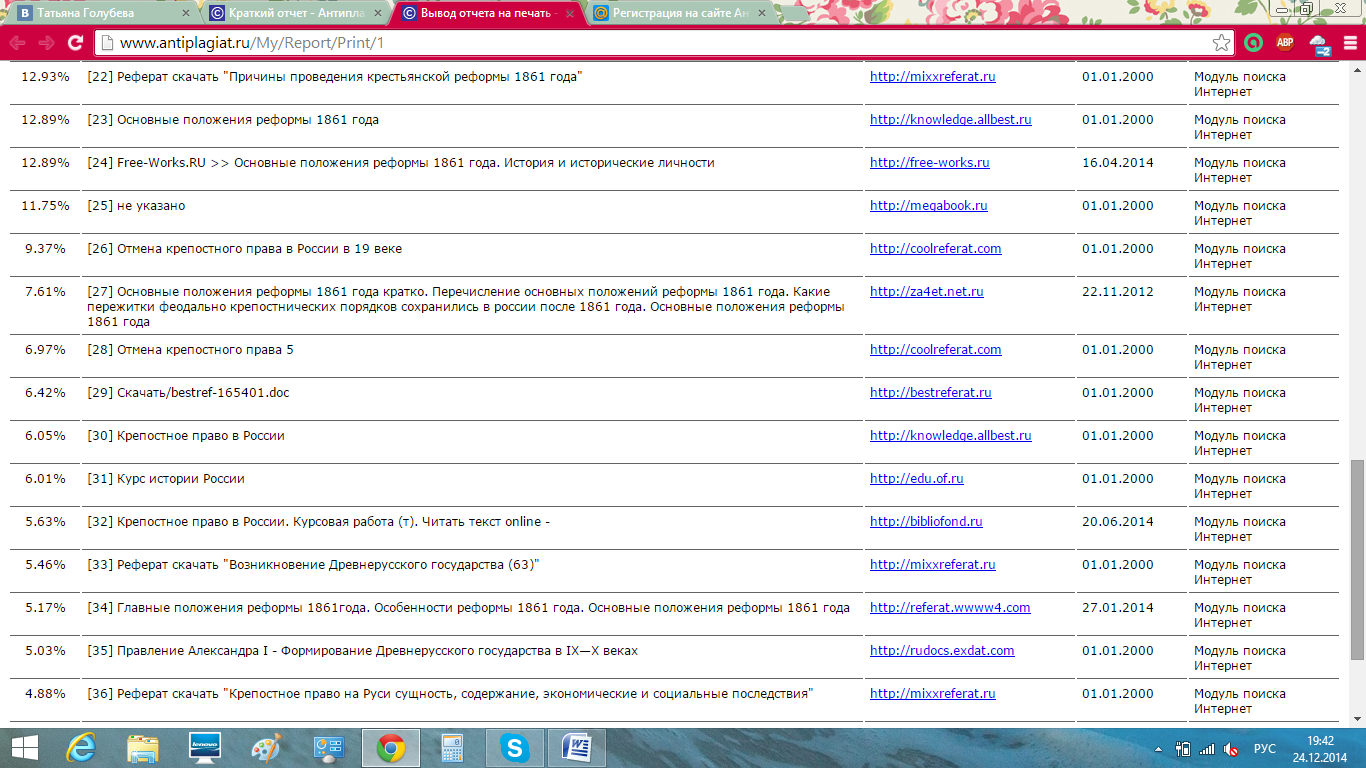1366x768 pixels.
Task: Click the 12.93% value in row [22]
Action: click(x=45, y=77)
